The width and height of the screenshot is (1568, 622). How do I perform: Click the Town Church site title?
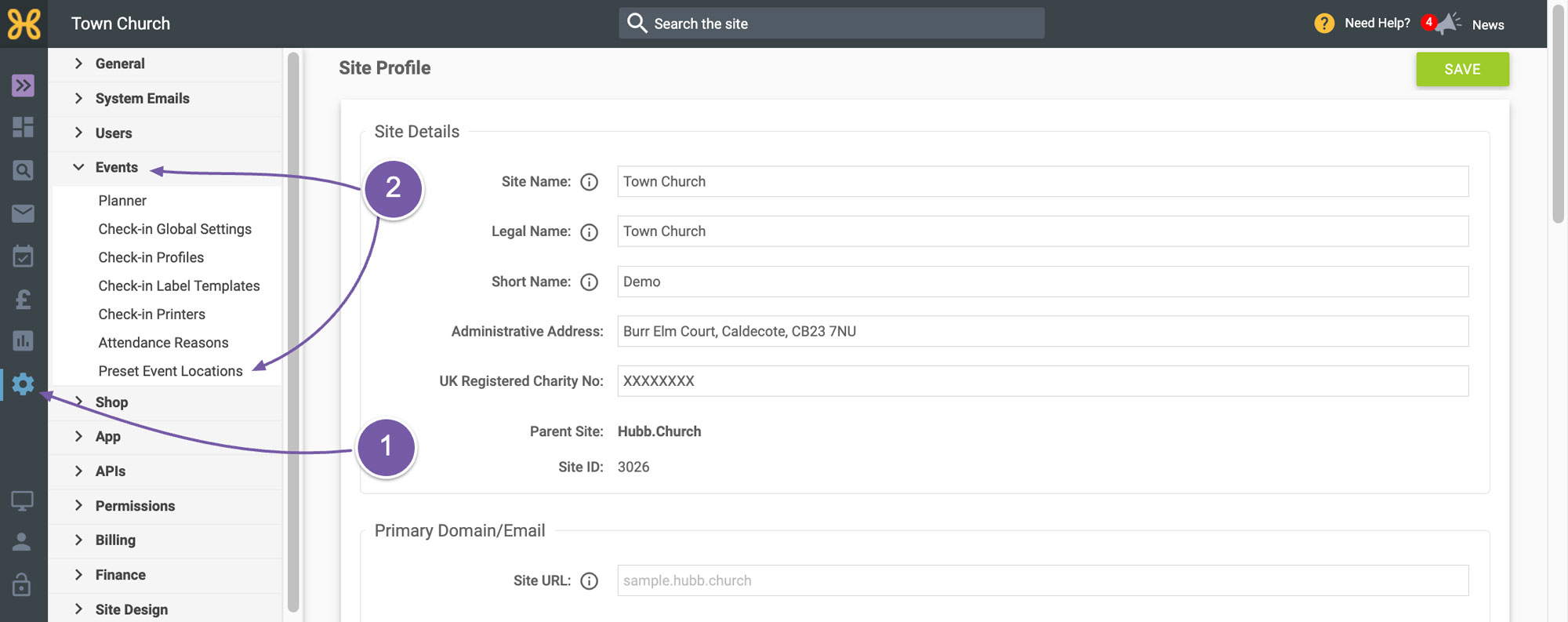[121, 24]
